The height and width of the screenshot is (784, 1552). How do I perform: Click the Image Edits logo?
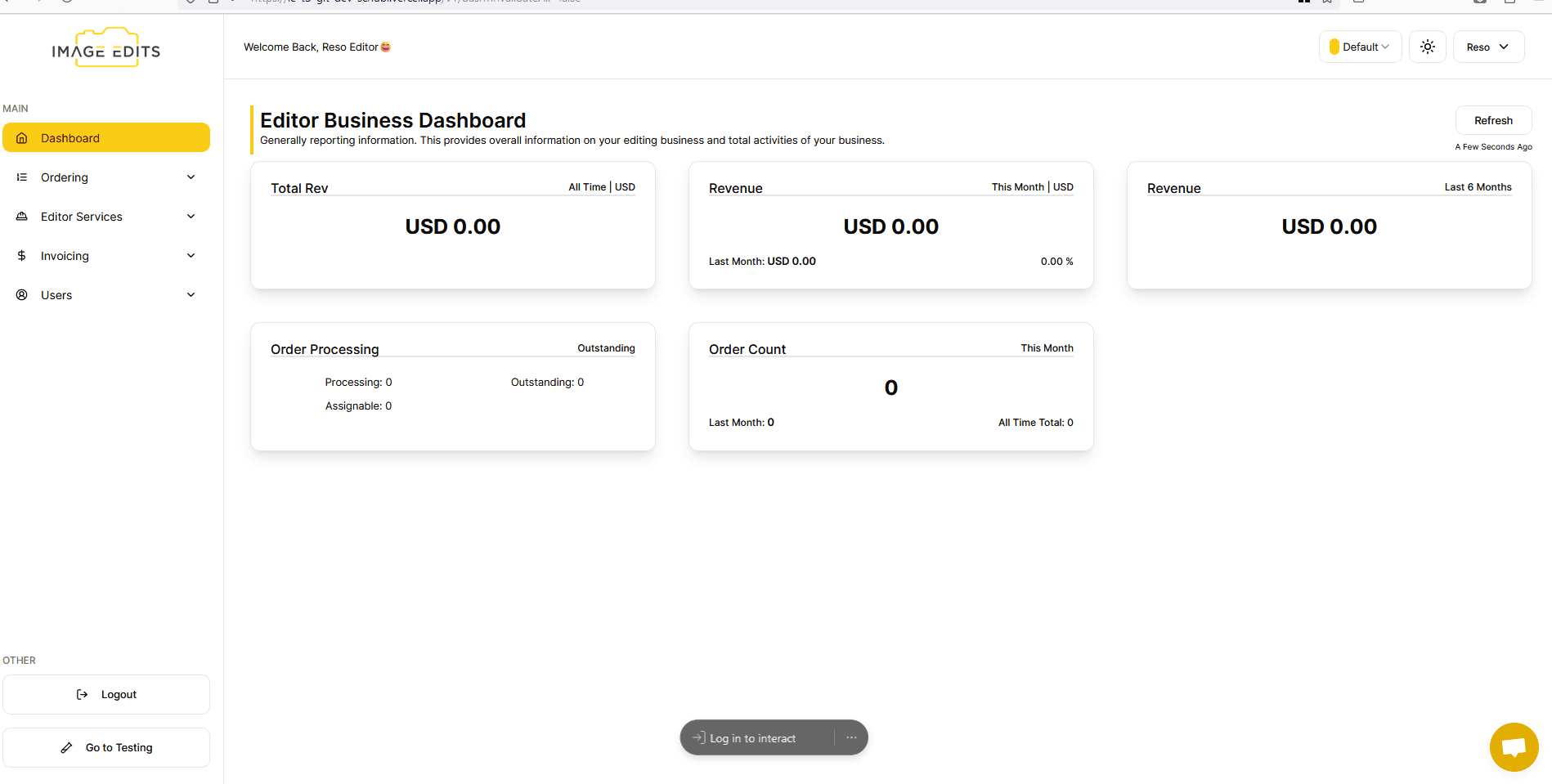tap(106, 48)
